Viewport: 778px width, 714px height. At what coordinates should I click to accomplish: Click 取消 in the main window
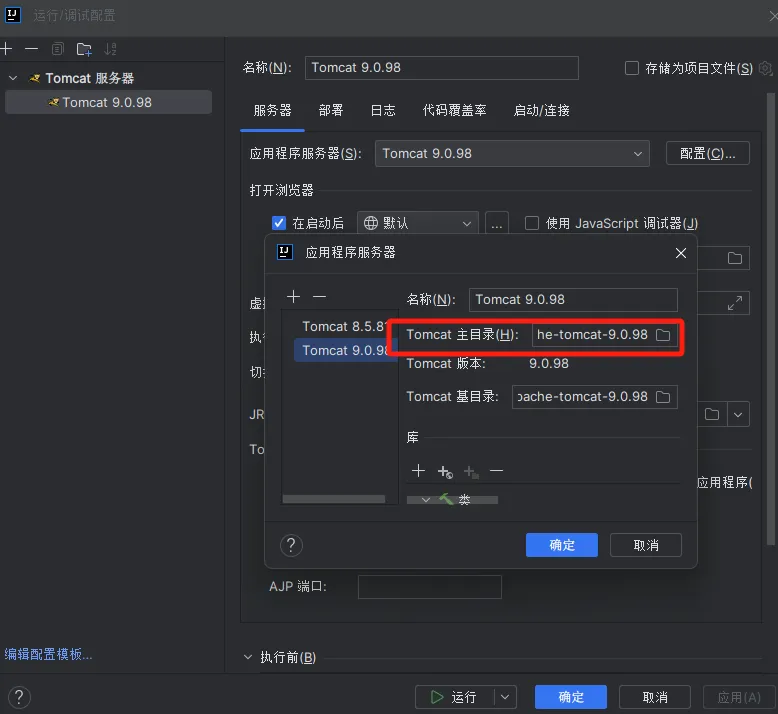(654, 697)
